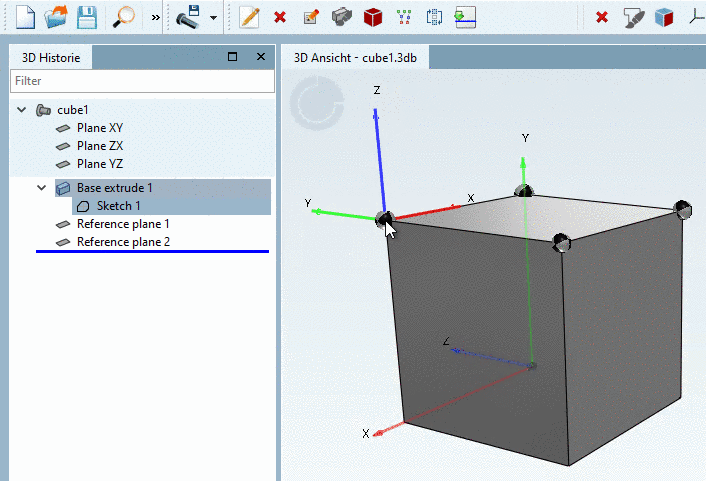
Task: Click the red X delete icon after the pencil
Action: [280, 18]
